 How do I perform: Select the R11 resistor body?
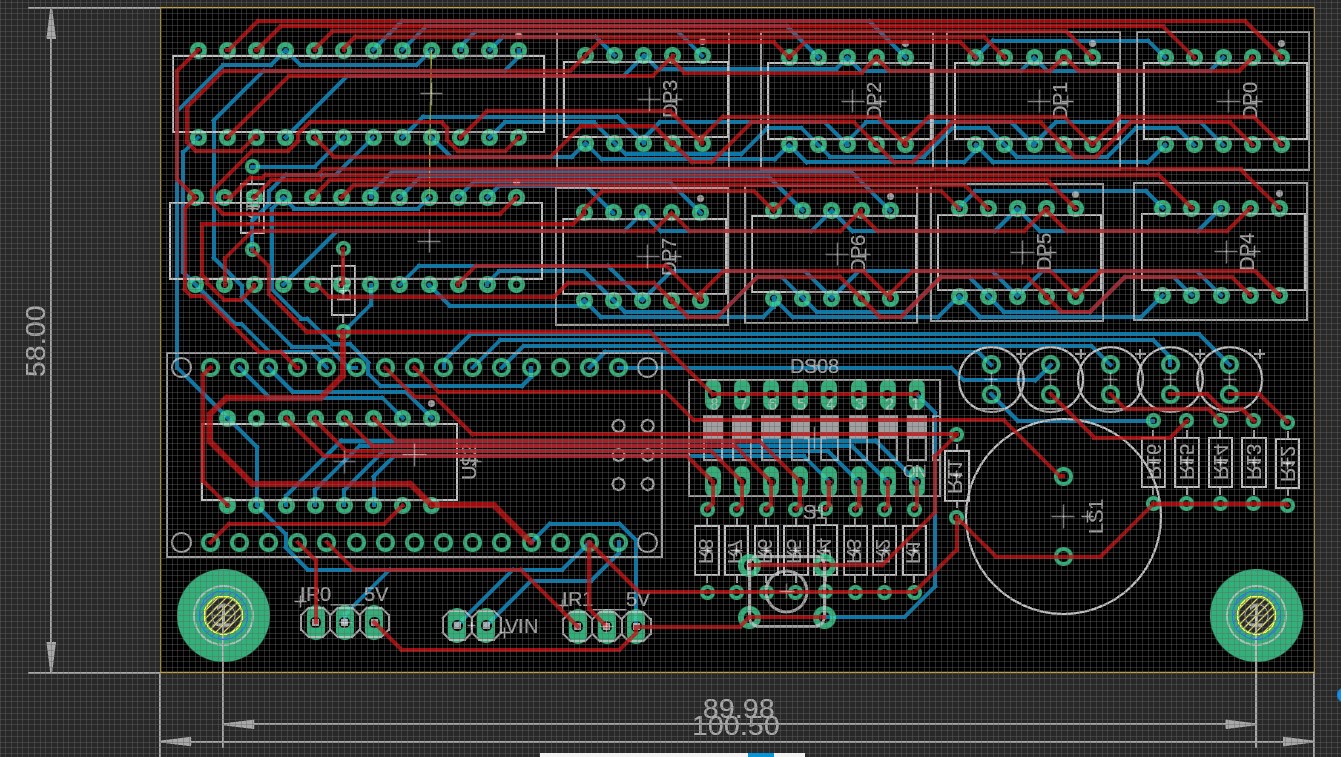[x=956, y=476]
